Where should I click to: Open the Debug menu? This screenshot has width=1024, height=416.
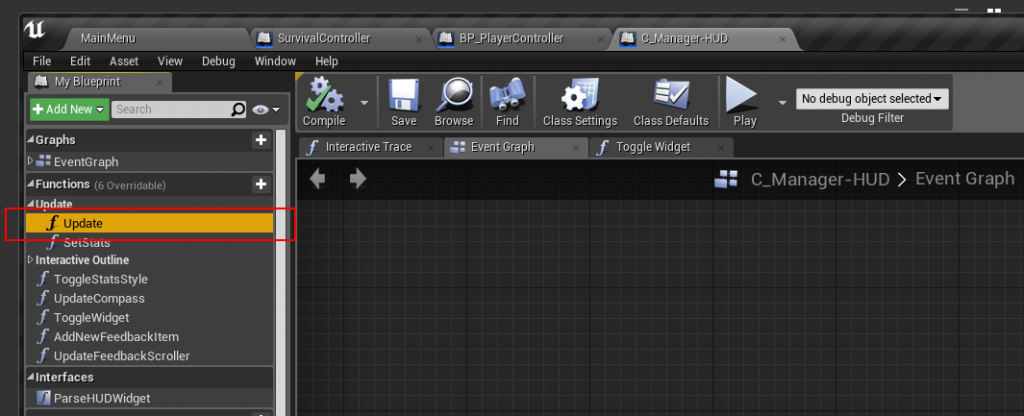(218, 61)
